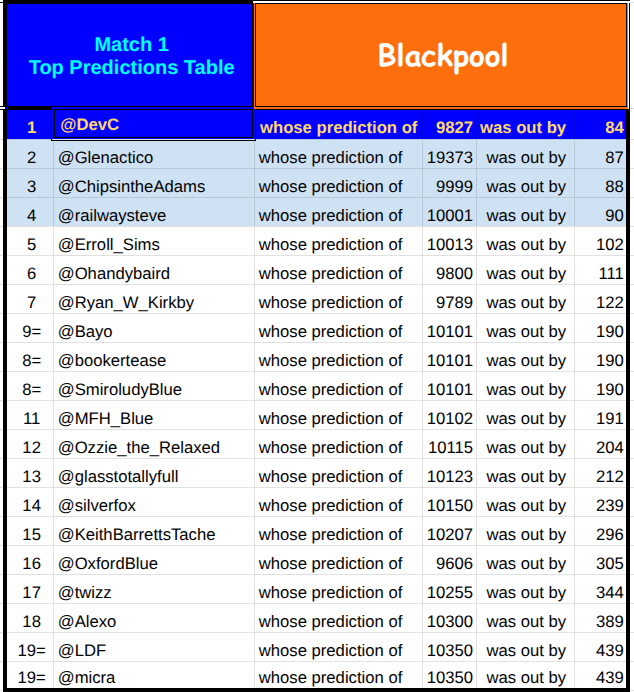Viewport: 634px width, 692px height.
Task: Select the out-by value 191 for @MFH_Blue
Action: pos(600,418)
